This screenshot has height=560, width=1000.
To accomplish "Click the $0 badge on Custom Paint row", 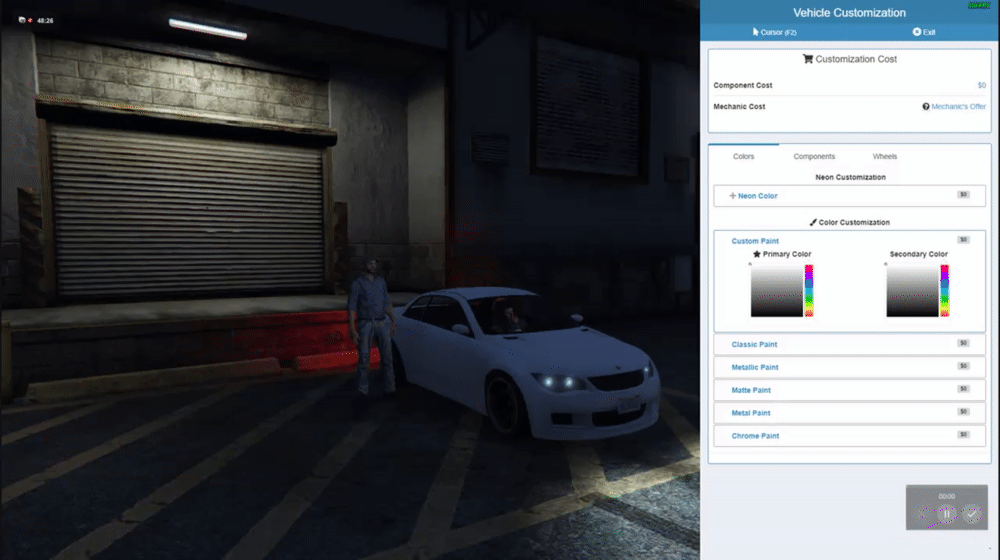I will tap(964, 240).
